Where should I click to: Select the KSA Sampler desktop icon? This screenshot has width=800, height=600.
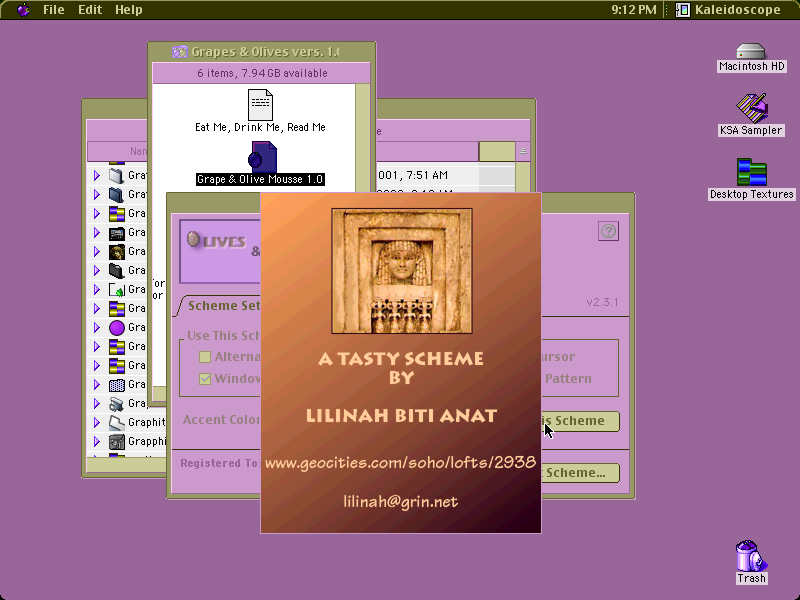[x=751, y=108]
